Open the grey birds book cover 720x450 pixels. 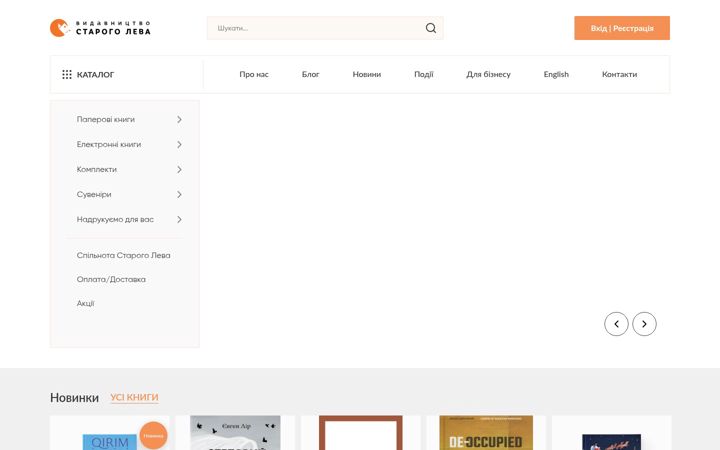(x=235, y=433)
